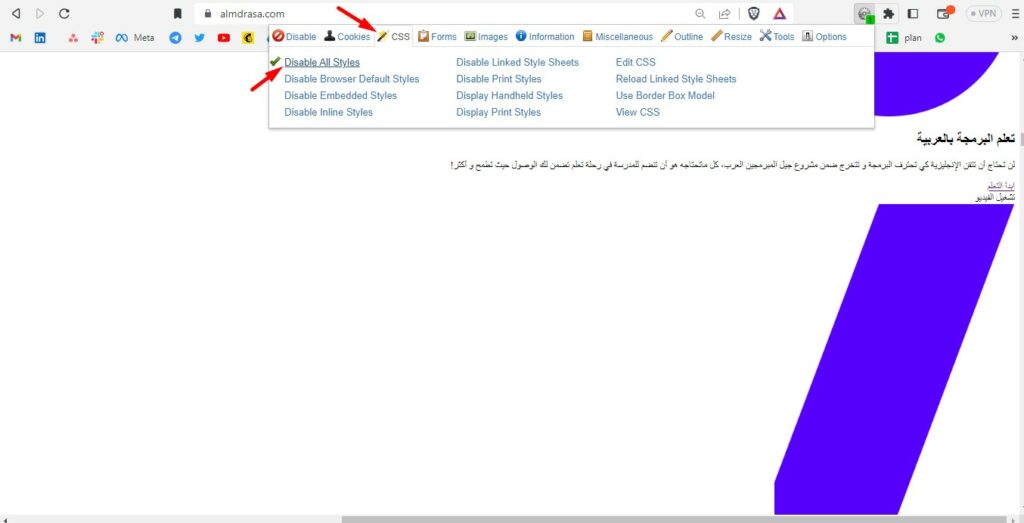Toggle Disable Browser Default Styles
This screenshot has height=523, width=1024.
coord(351,79)
